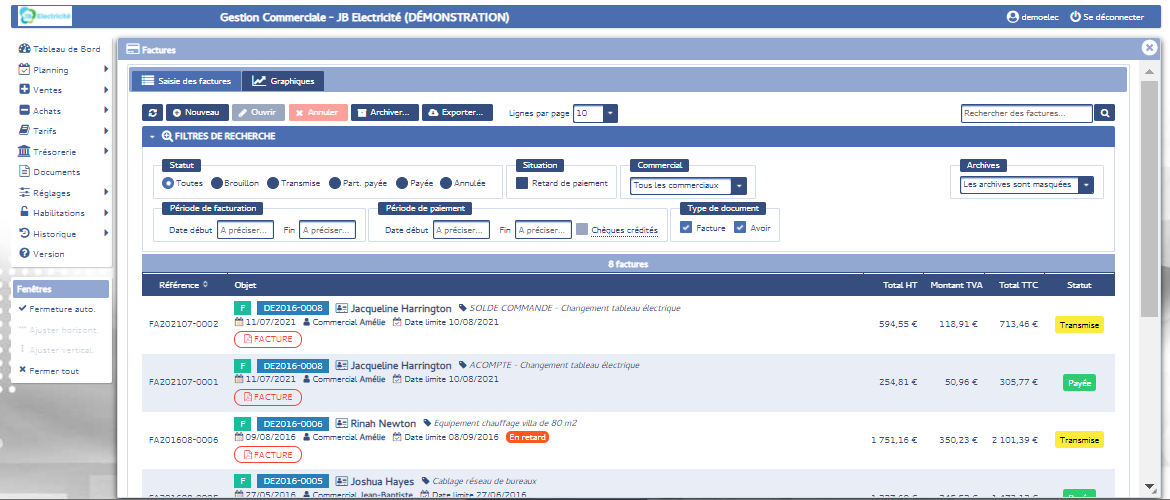Click the Archiver... button
The image size is (1170, 500).
pyautogui.click(x=385, y=113)
